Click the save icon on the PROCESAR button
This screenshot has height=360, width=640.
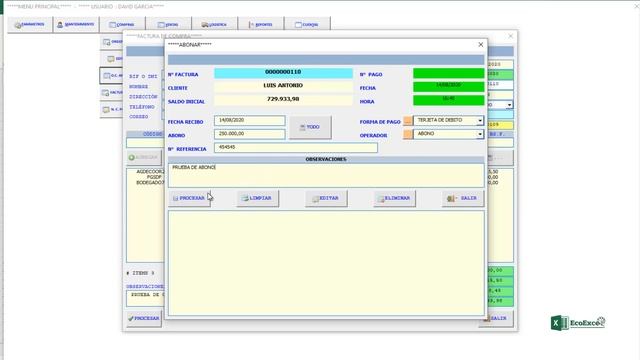tap(176, 198)
